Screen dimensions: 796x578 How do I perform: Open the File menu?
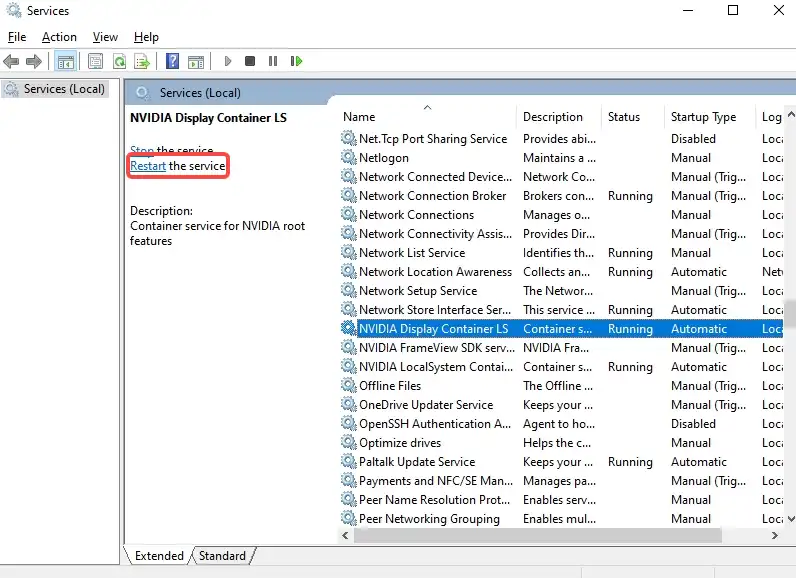click(x=17, y=37)
